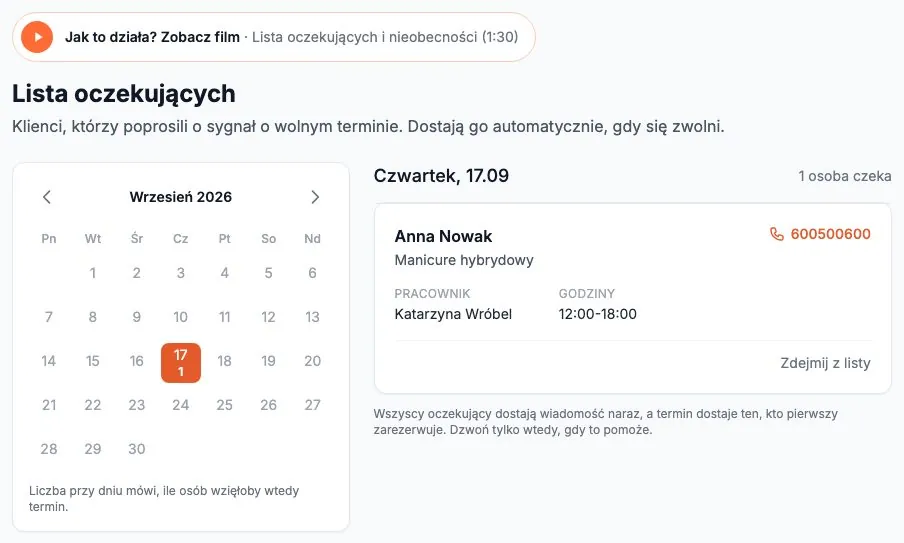Select September 27 in calendar
Viewport: 904px width, 543px height.
(312, 405)
